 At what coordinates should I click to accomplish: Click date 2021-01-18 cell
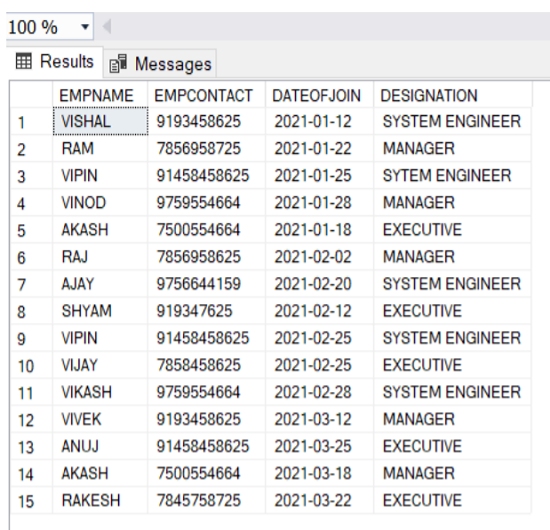pyautogui.click(x=320, y=230)
